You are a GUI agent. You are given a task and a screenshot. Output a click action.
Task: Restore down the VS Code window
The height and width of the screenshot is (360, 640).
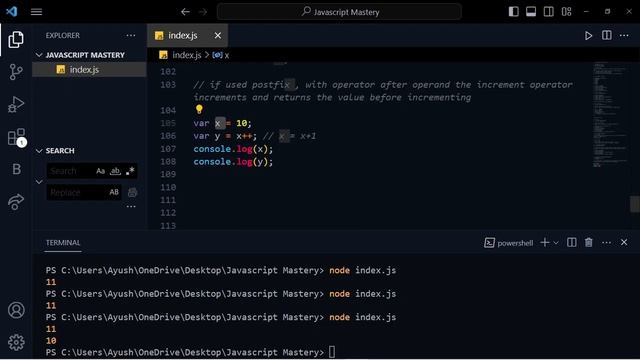(x=607, y=12)
